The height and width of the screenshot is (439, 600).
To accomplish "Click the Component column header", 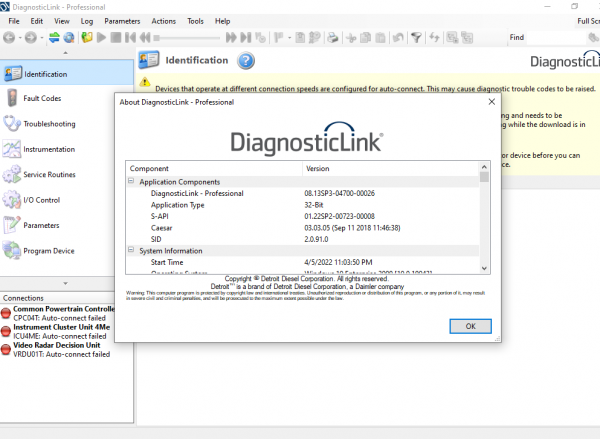I will tap(214, 168).
